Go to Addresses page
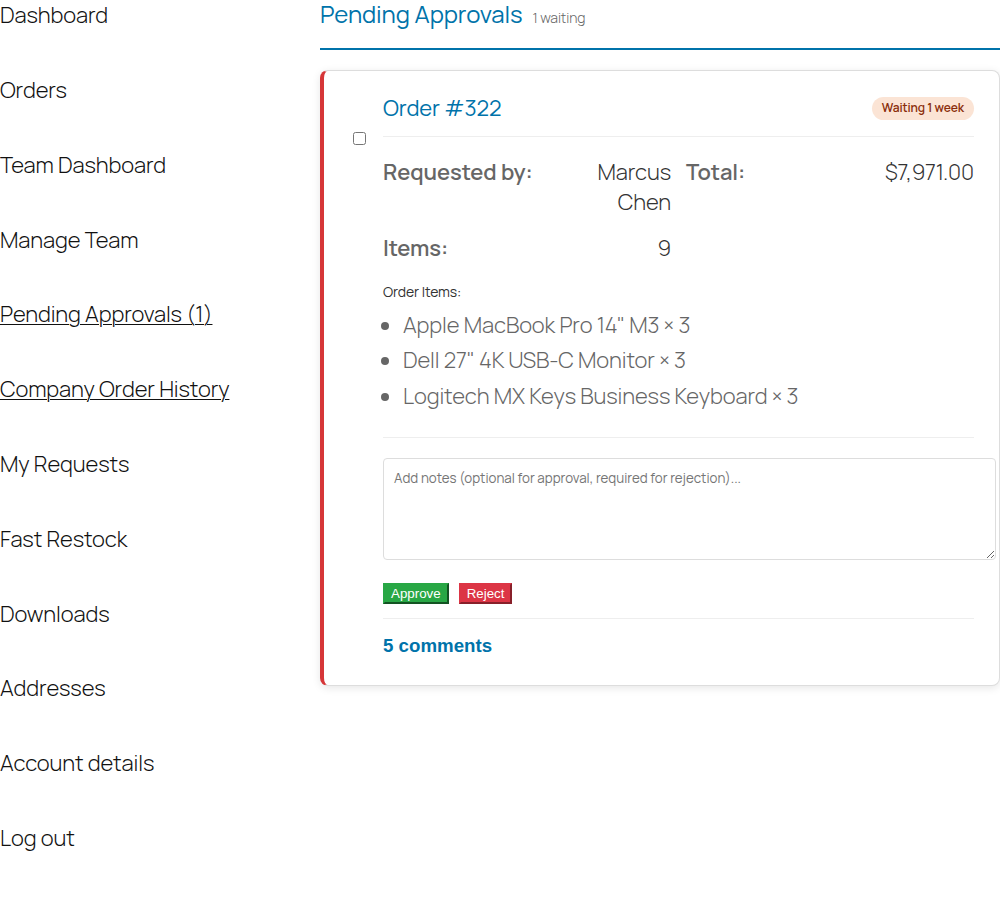 53,689
